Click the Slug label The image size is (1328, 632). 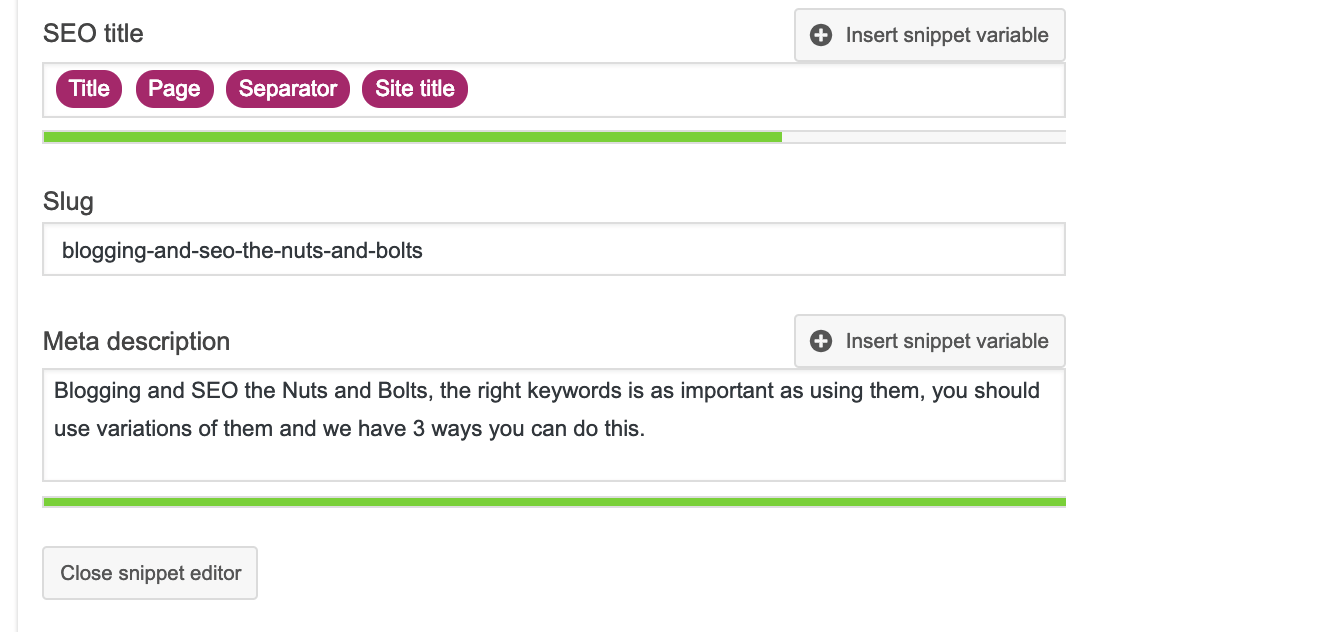point(68,202)
